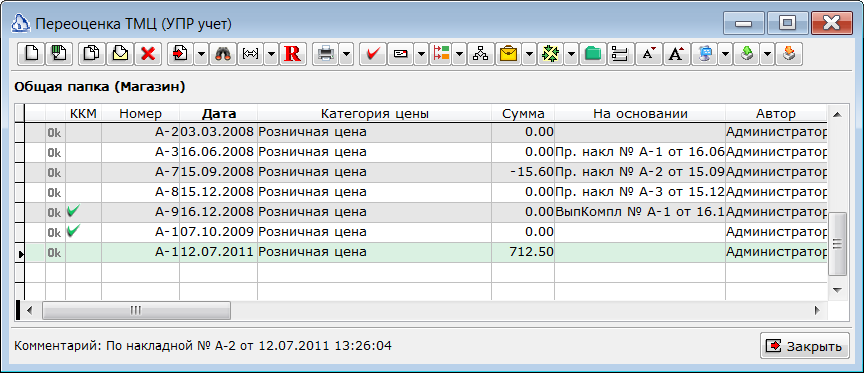Screen dimensions: 864x373
Task: Click the ККМ column header
Action: 83,114
